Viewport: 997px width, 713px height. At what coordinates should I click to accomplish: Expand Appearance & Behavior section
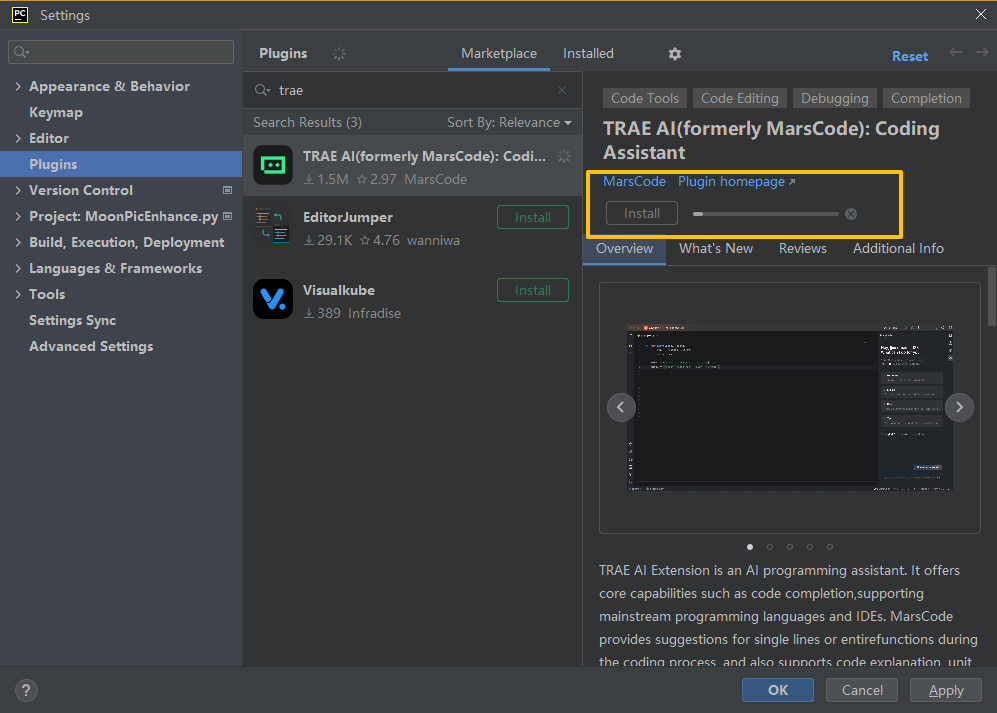point(18,87)
